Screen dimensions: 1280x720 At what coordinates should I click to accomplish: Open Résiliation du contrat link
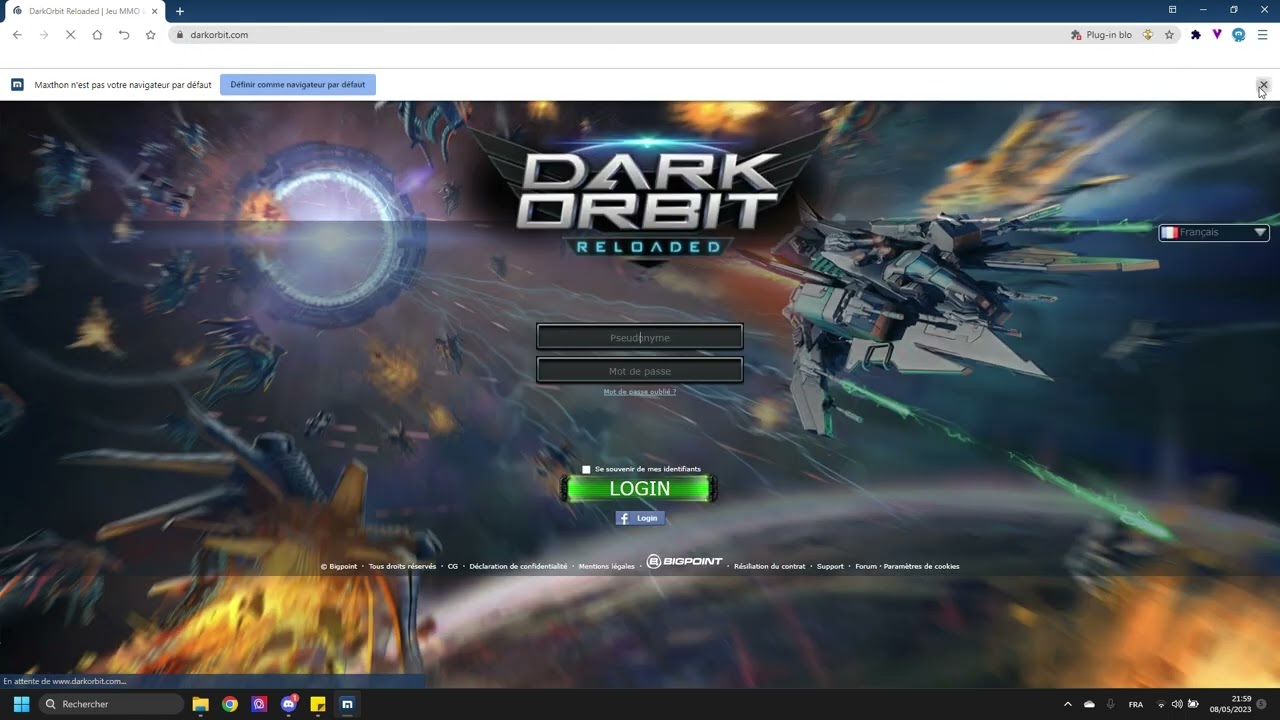tap(770, 566)
